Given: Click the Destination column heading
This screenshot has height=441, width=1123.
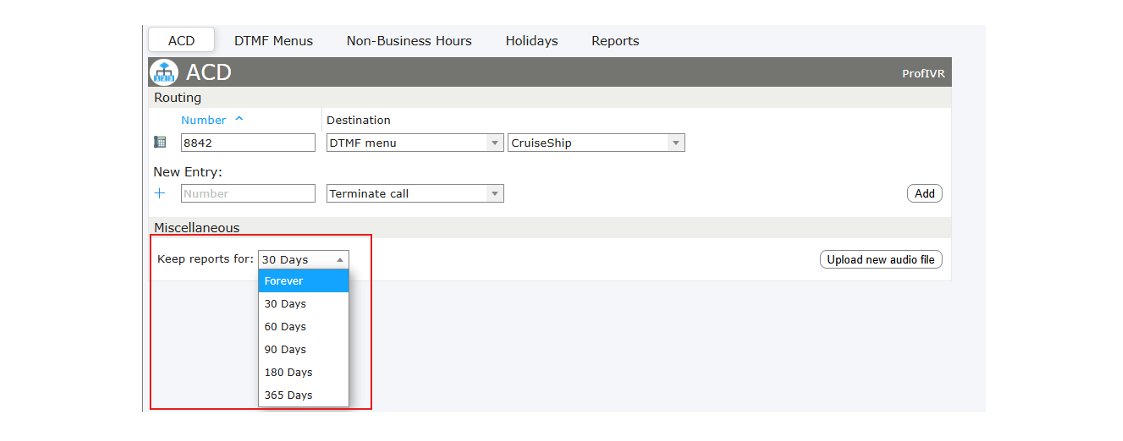Looking at the screenshot, I should [x=358, y=120].
